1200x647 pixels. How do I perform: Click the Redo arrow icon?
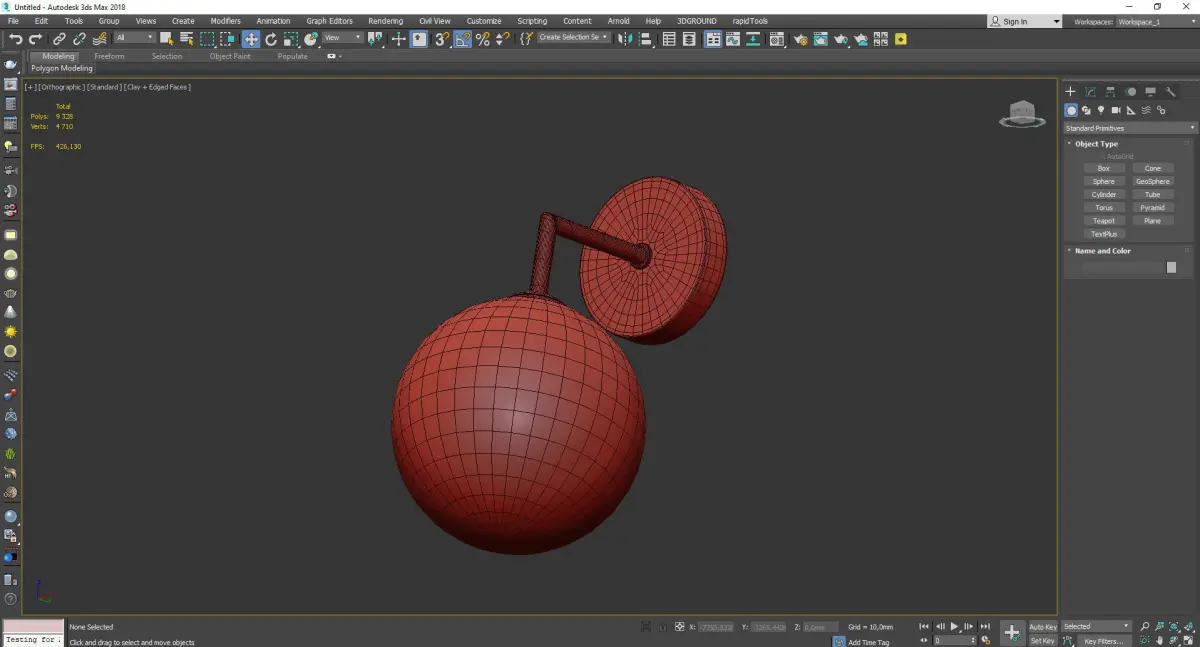click(x=35, y=39)
